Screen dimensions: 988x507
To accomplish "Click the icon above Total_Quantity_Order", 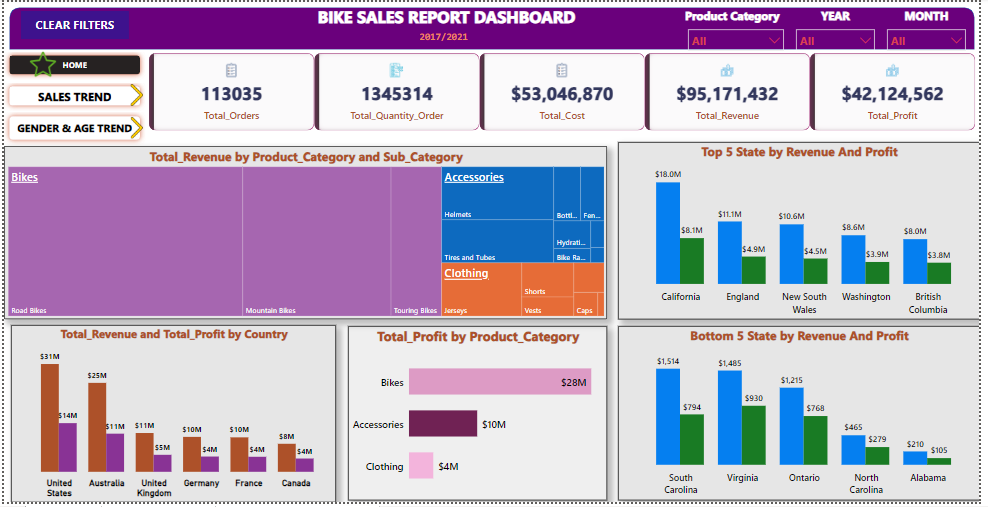I will (x=396, y=71).
